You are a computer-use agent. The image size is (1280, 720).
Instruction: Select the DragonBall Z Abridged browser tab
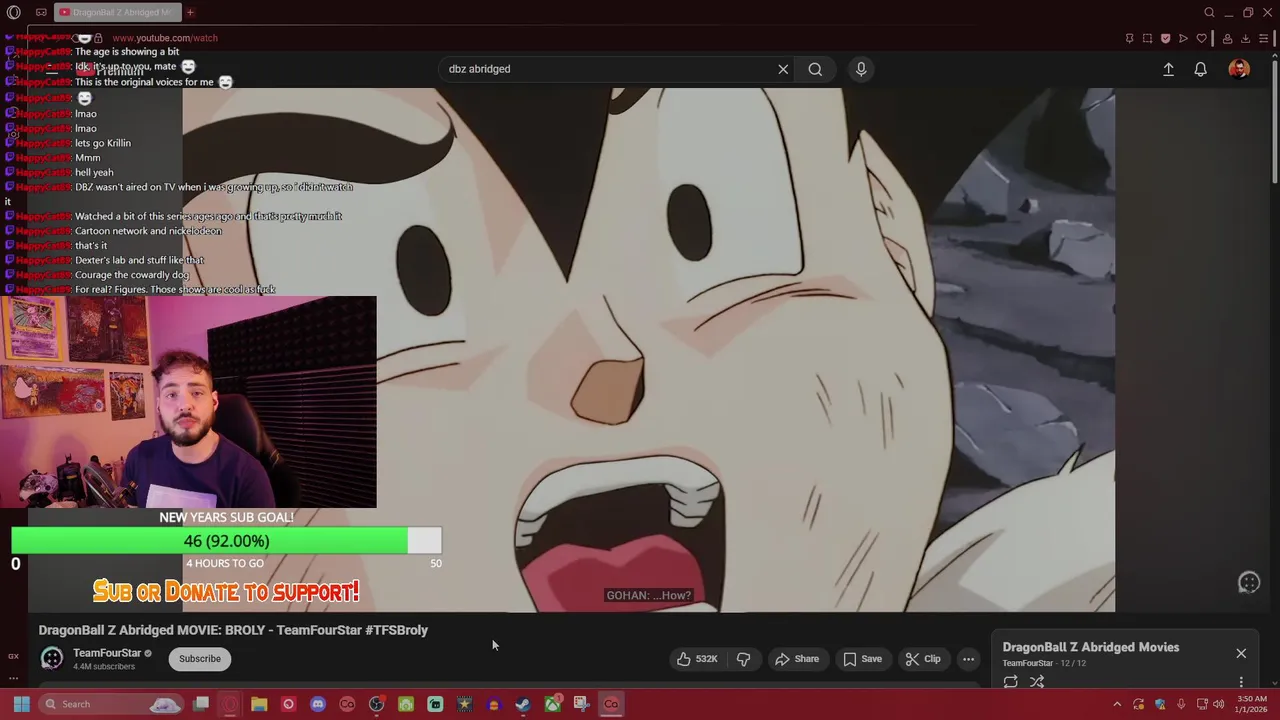click(x=116, y=12)
